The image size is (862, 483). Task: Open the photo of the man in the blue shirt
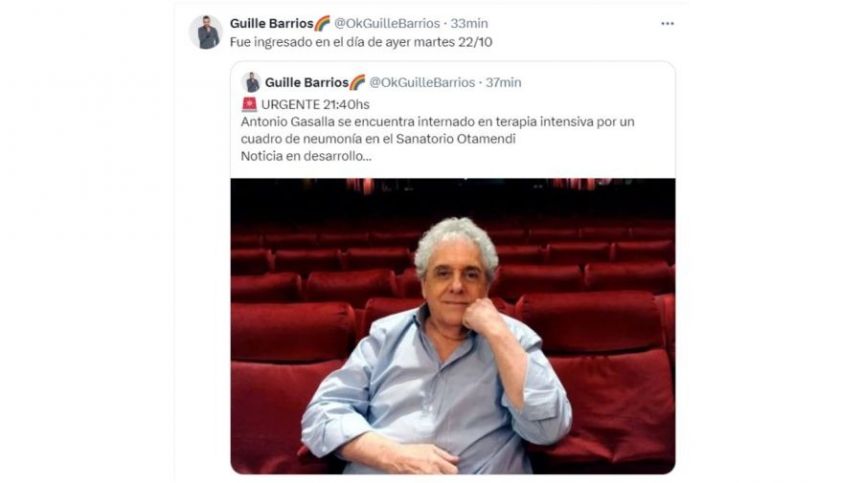453,326
